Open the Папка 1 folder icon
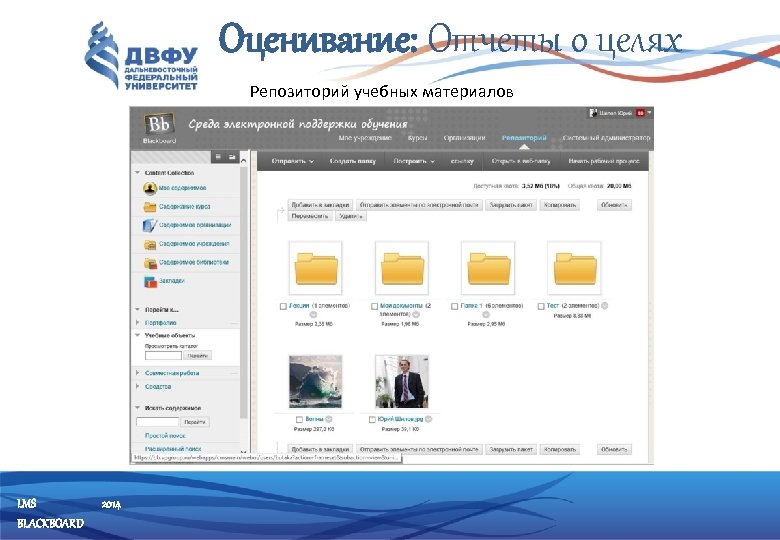780x540 pixels. [488, 268]
